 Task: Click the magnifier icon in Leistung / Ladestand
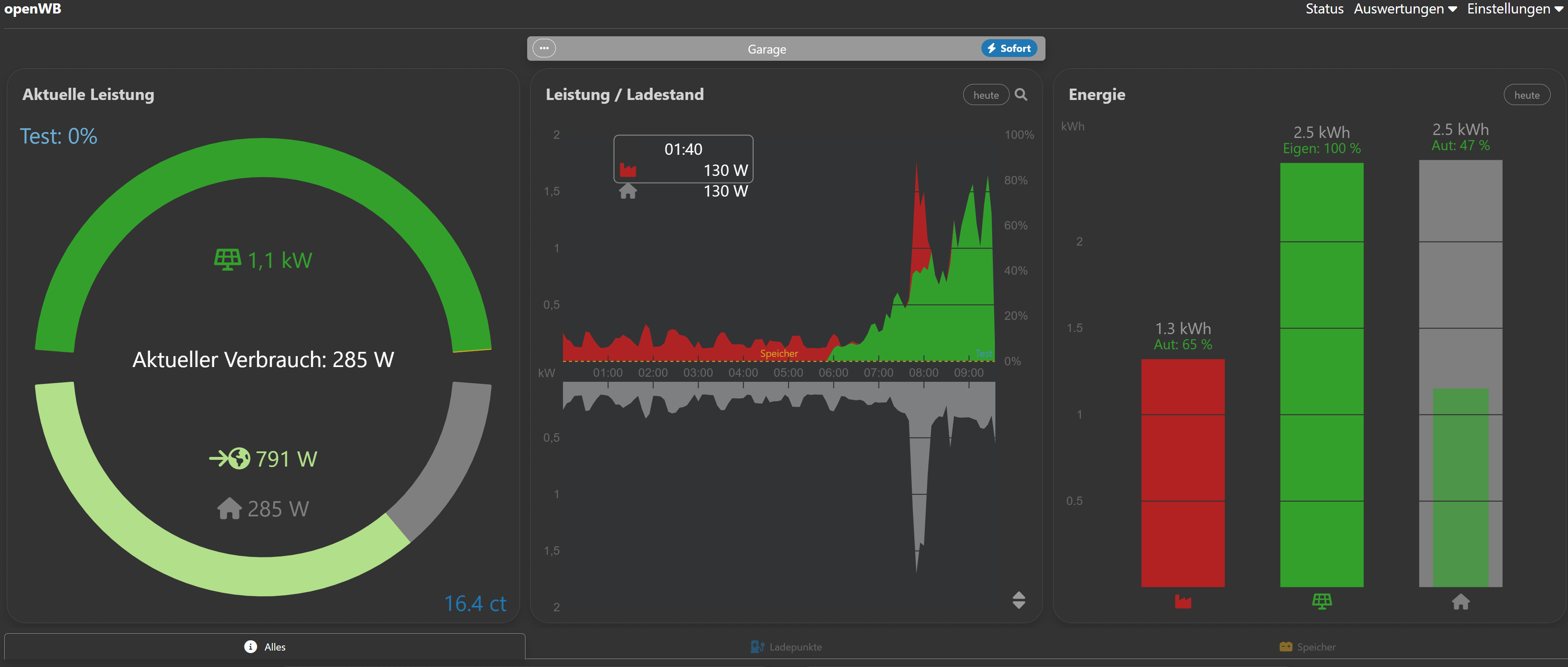pos(1021,95)
